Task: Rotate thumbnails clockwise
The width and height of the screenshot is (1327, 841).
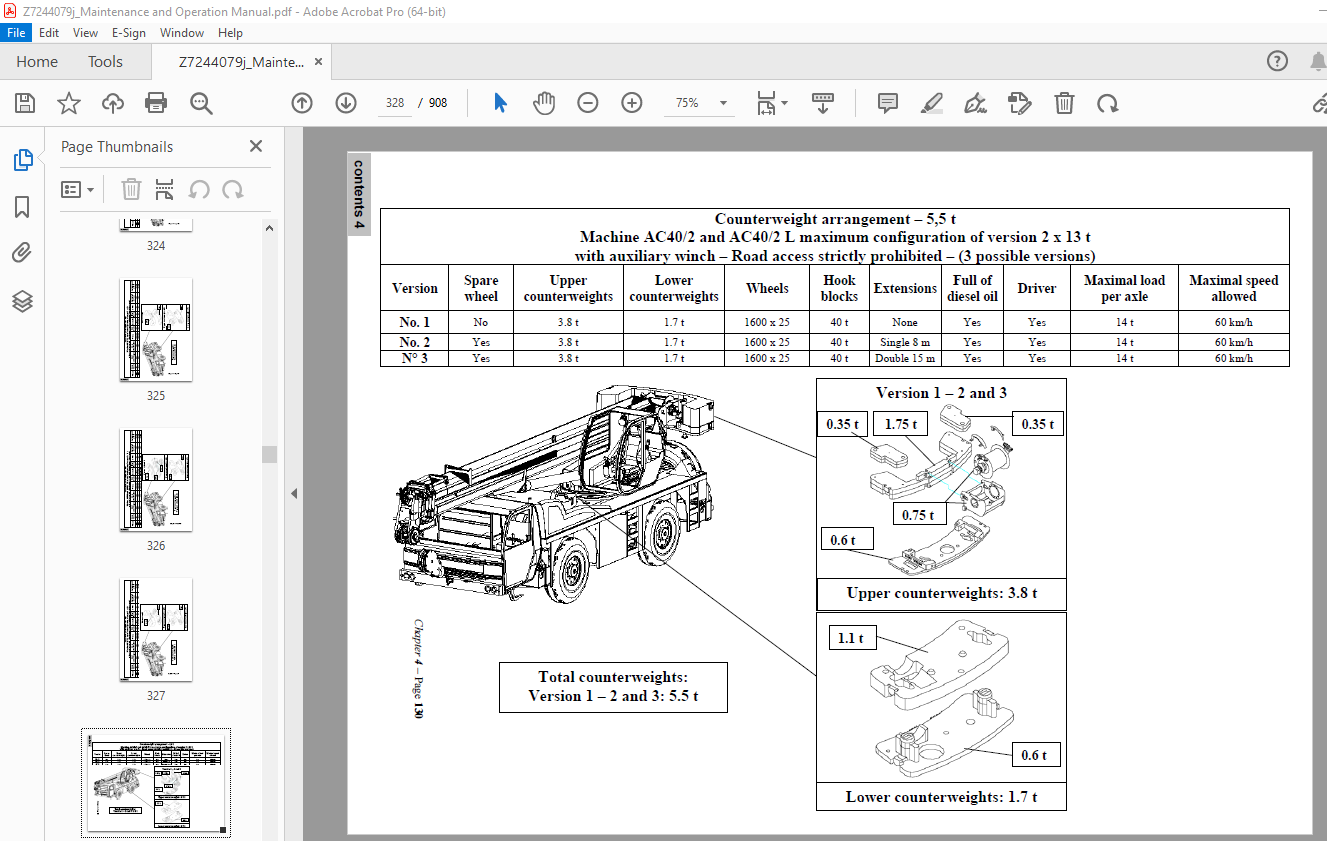Action: click(x=233, y=189)
